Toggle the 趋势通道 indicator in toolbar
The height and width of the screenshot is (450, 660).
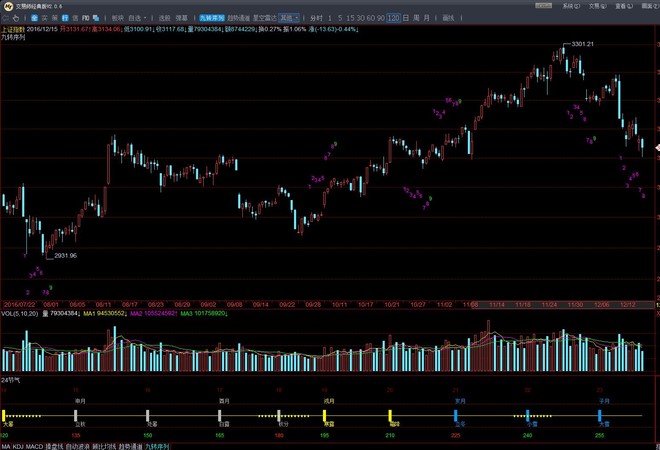(x=239, y=18)
